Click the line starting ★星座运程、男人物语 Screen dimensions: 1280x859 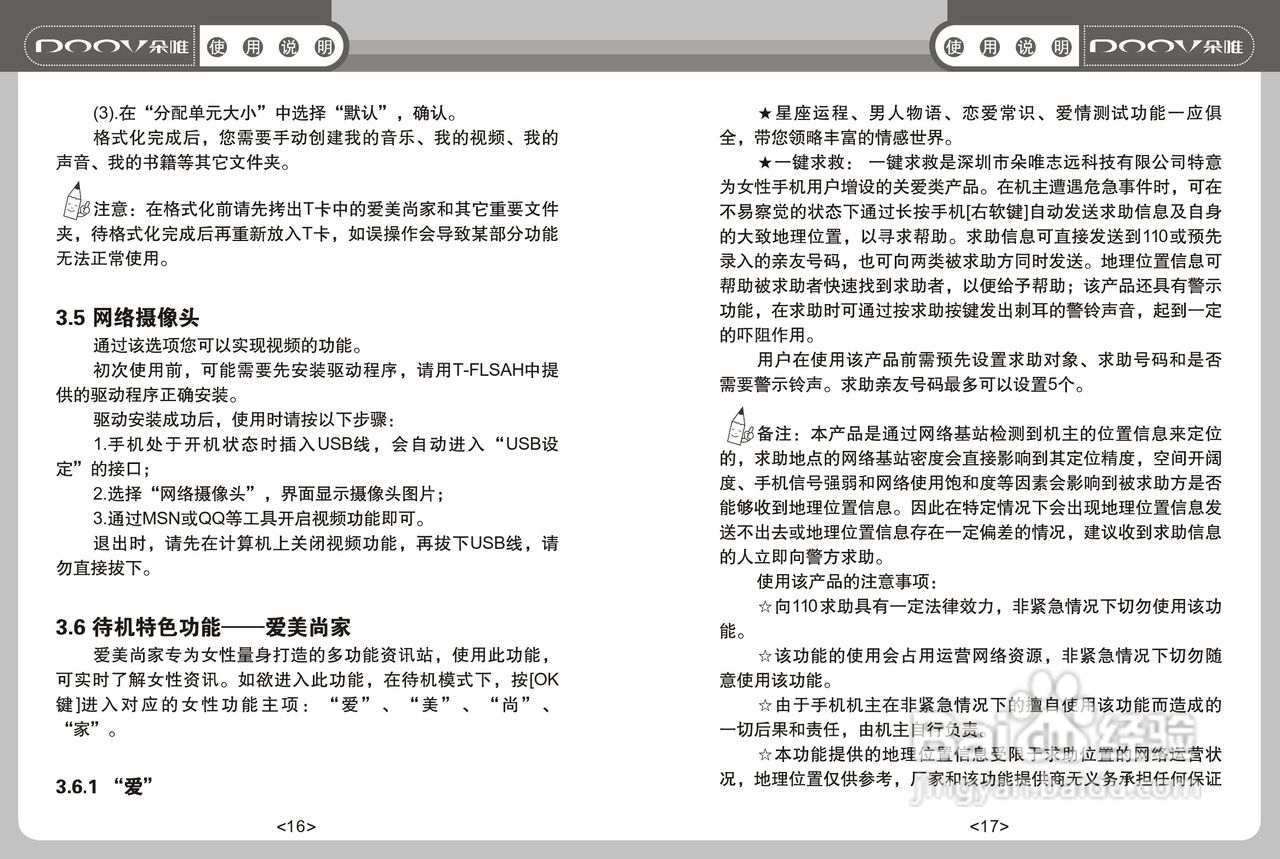990,113
